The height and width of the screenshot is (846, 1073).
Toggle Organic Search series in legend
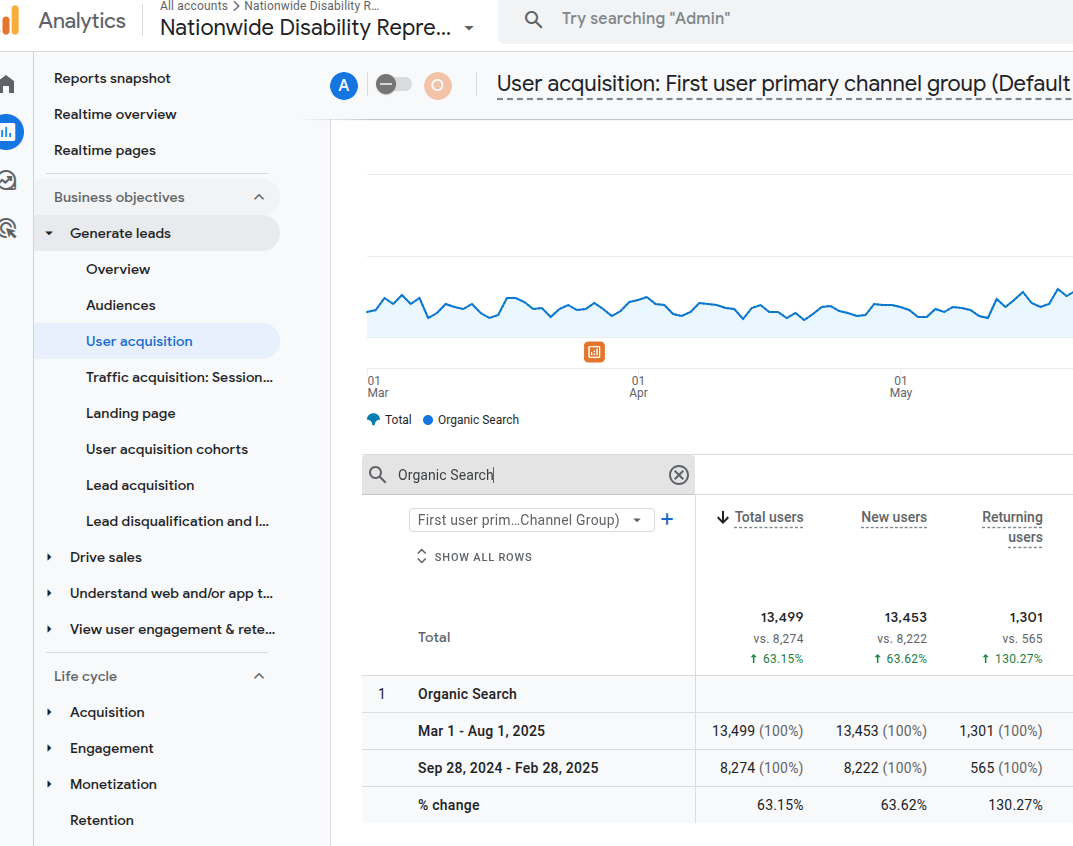click(471, 420)
